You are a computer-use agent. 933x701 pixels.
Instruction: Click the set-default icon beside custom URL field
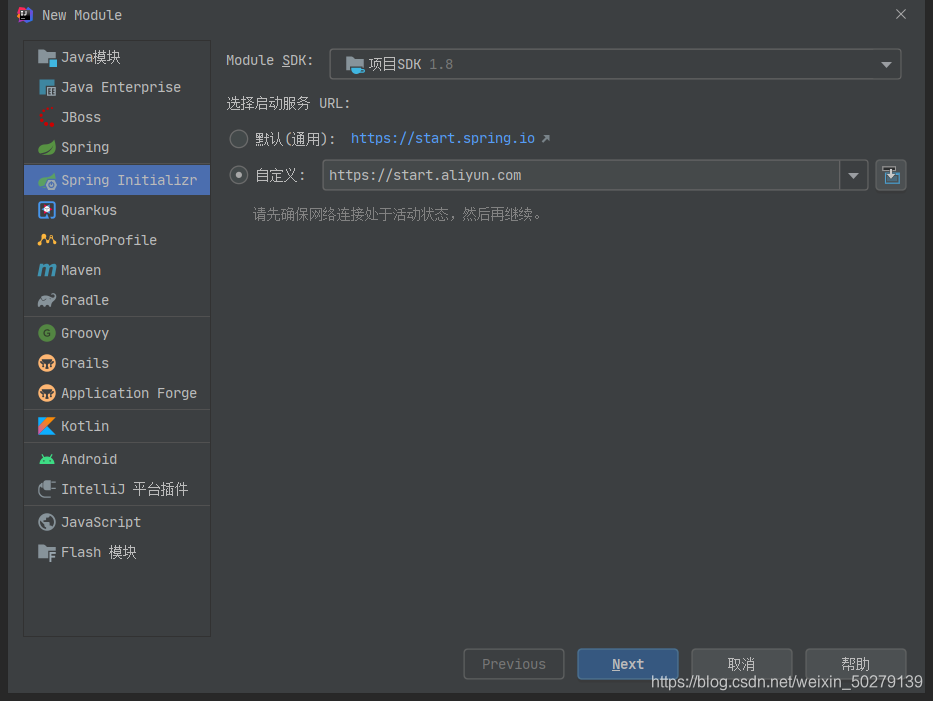pyautogui.click(x=890, y=174)
